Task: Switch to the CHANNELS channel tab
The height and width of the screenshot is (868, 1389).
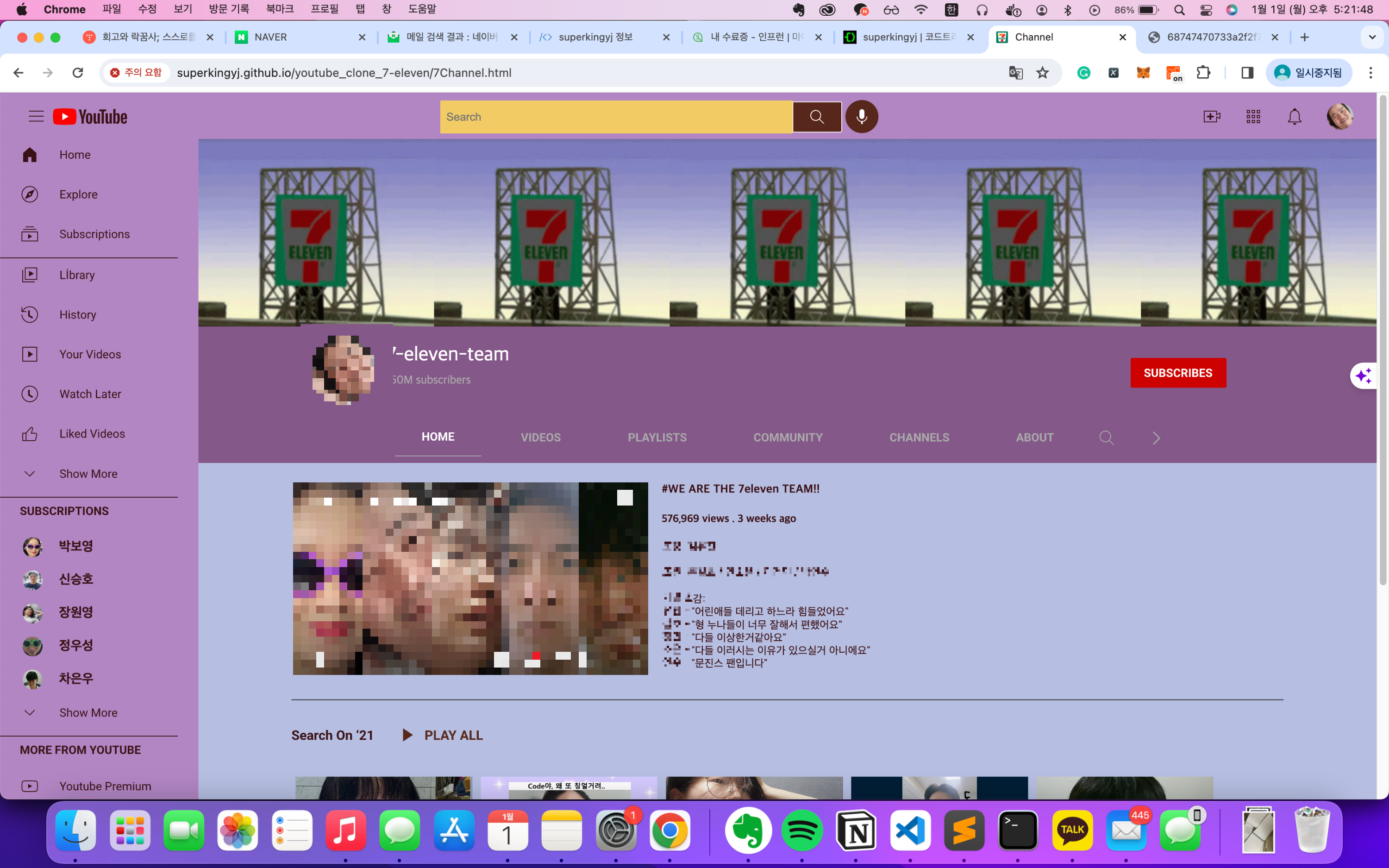Action: [920, 437]
